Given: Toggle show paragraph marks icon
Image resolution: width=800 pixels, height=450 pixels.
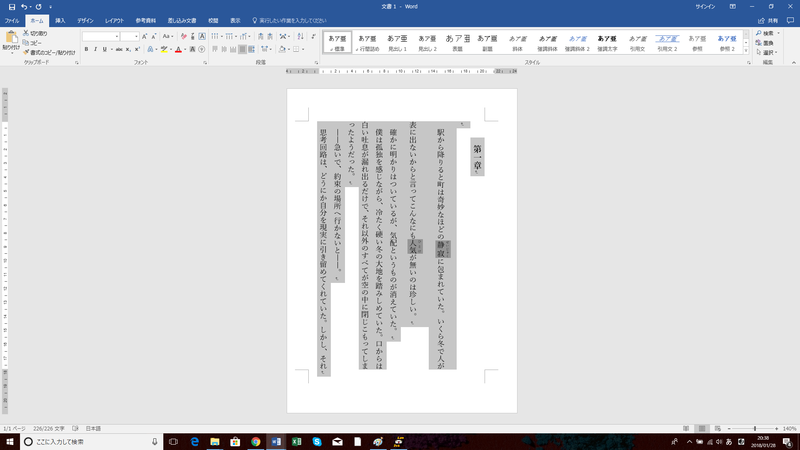Looking at the screenshot, I should [x=313, y=36].
